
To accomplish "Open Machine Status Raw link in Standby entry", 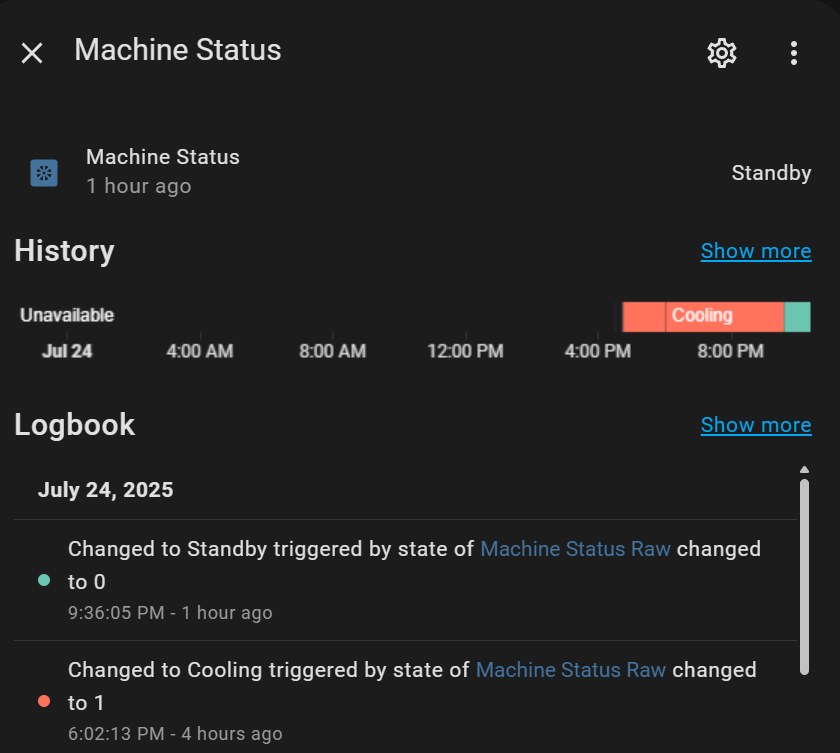I will click(x=575, y=549).
